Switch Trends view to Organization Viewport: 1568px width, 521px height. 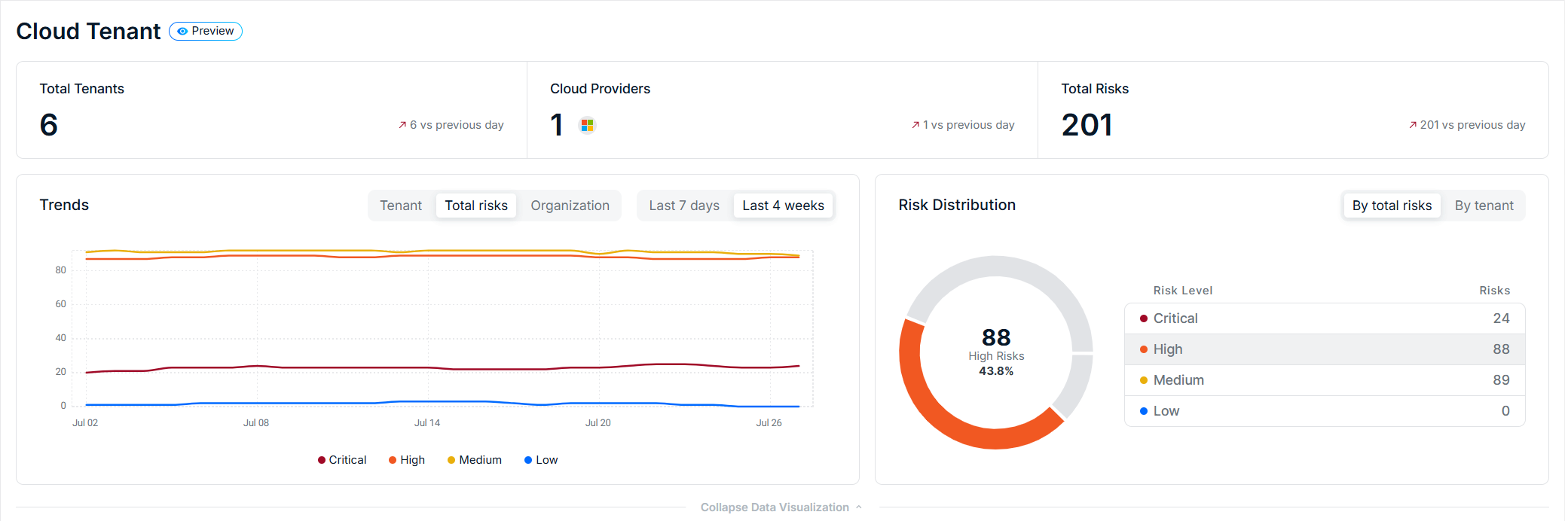tap(570, 206)
